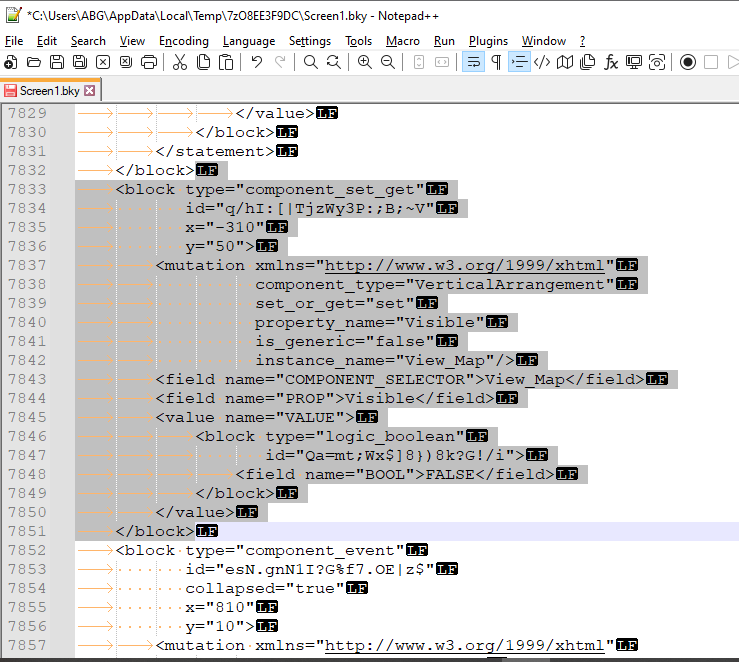Save the current file

point(56,62)
